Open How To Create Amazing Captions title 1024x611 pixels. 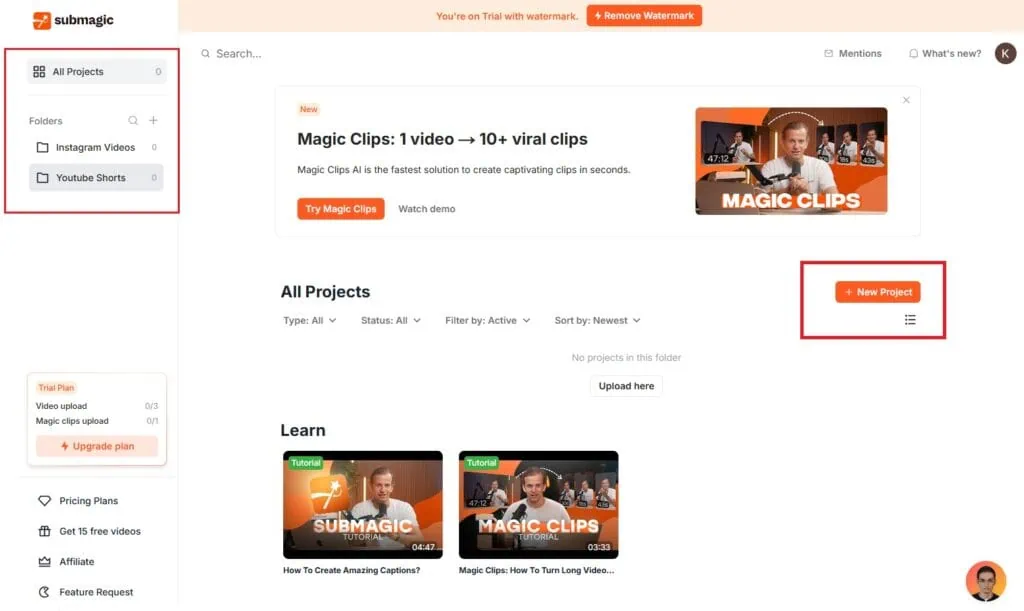click(351, 571)
